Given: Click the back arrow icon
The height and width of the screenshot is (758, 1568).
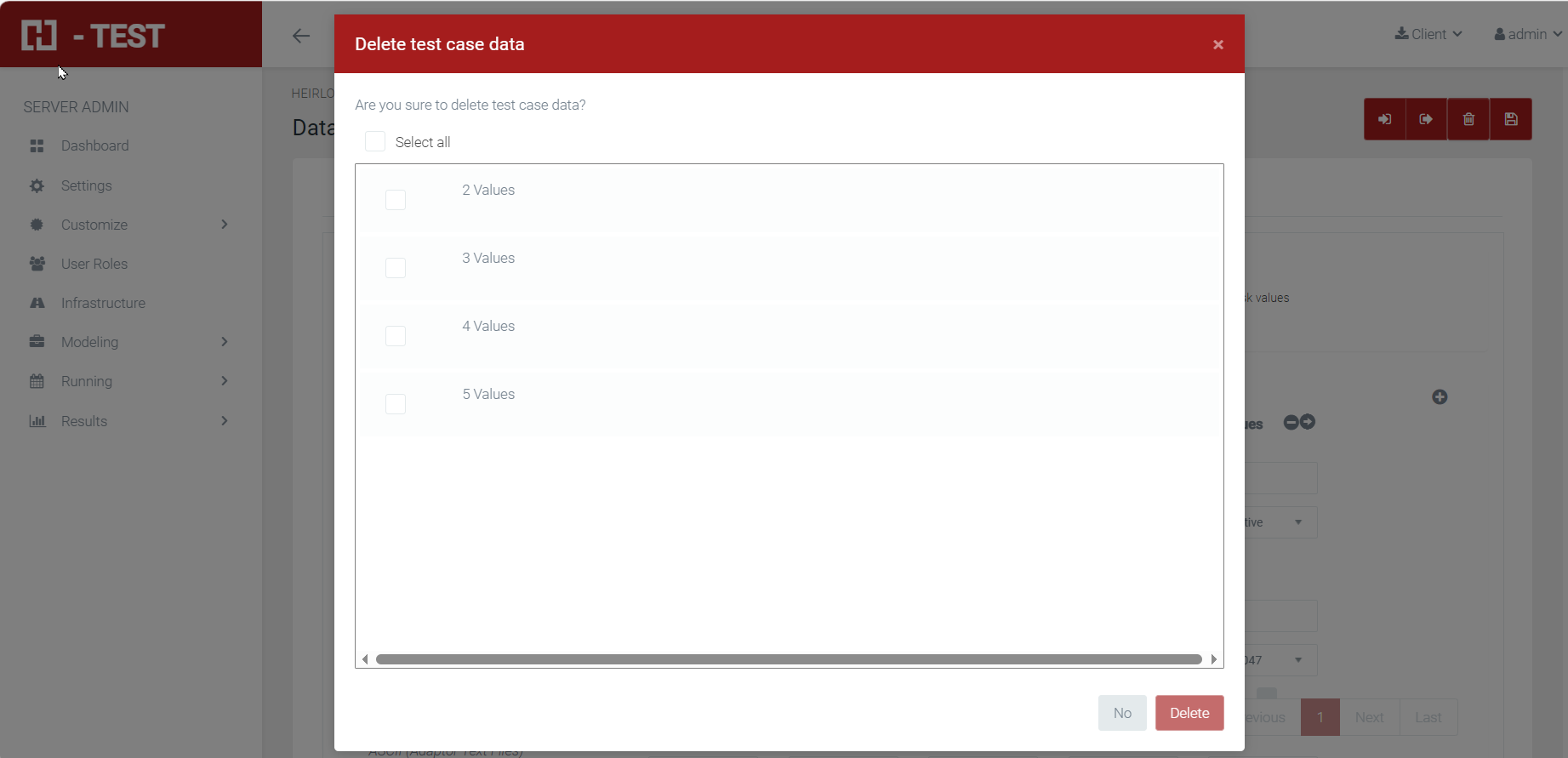Looking at the screenshot, I should (x=301, y=36).
